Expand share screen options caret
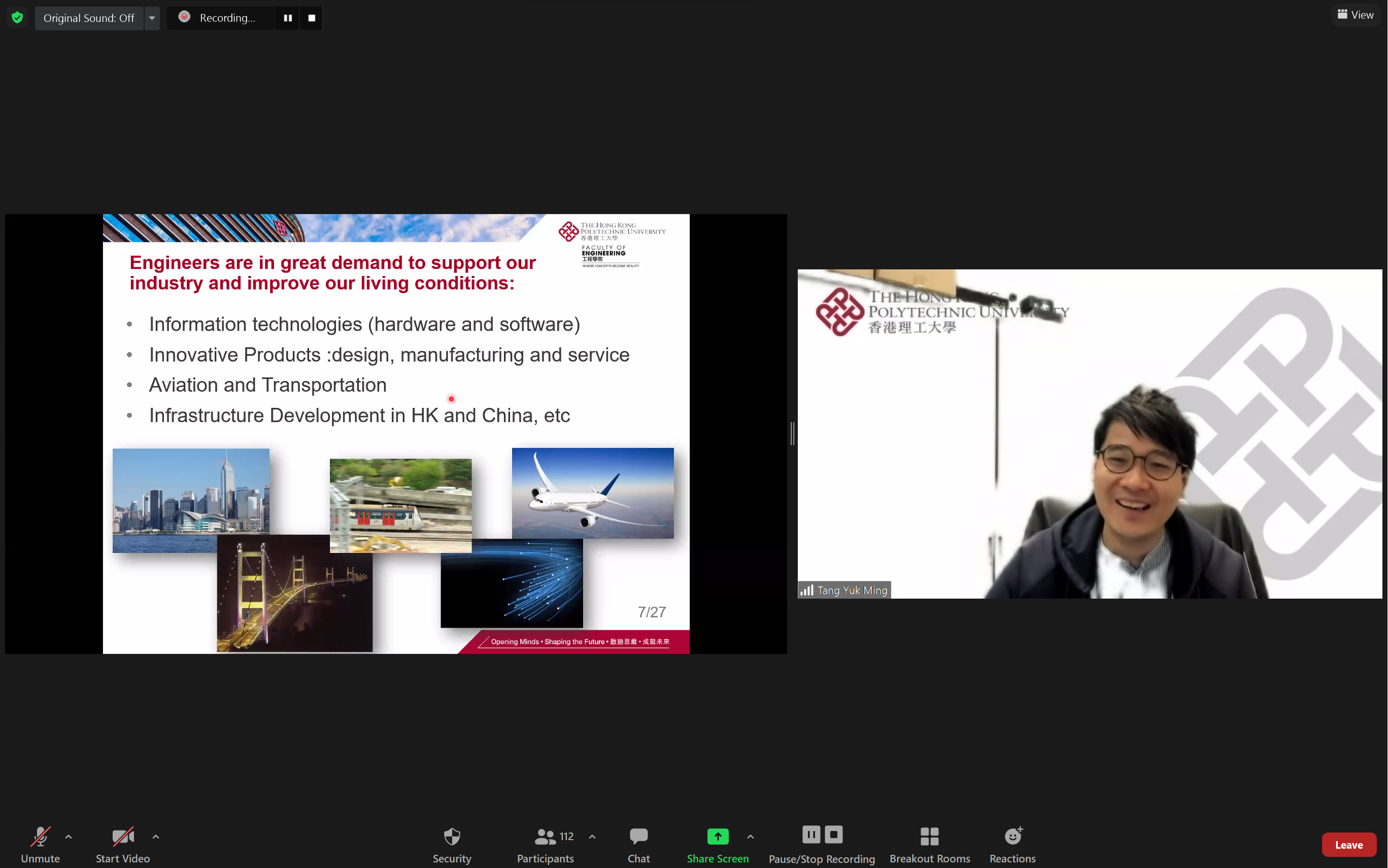The image size is (1388, 868). click(x=750, y=837)
